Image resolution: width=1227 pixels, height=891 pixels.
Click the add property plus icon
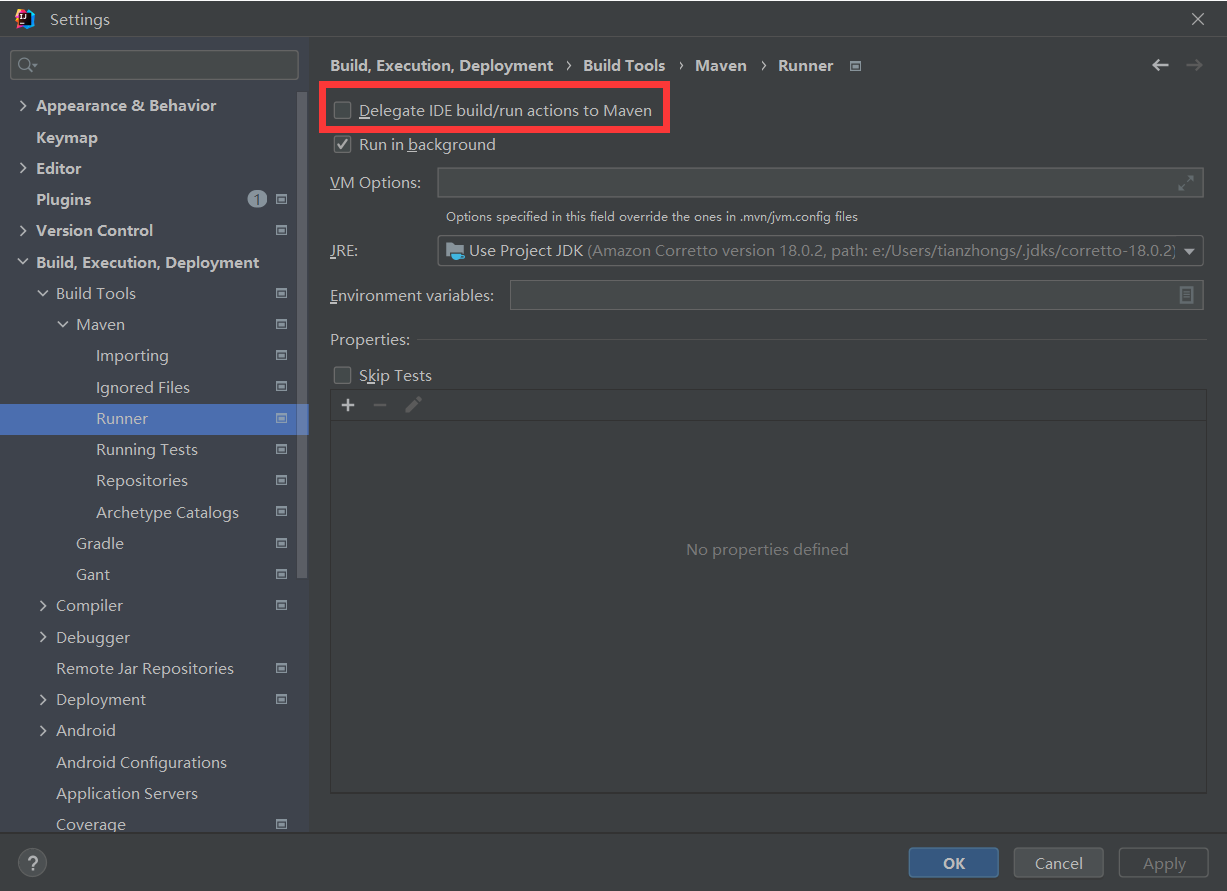click(348, 405)
